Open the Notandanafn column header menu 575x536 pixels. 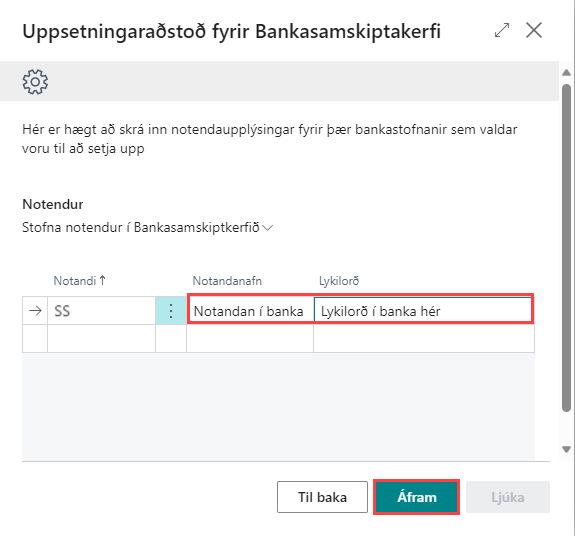[227, 281]
